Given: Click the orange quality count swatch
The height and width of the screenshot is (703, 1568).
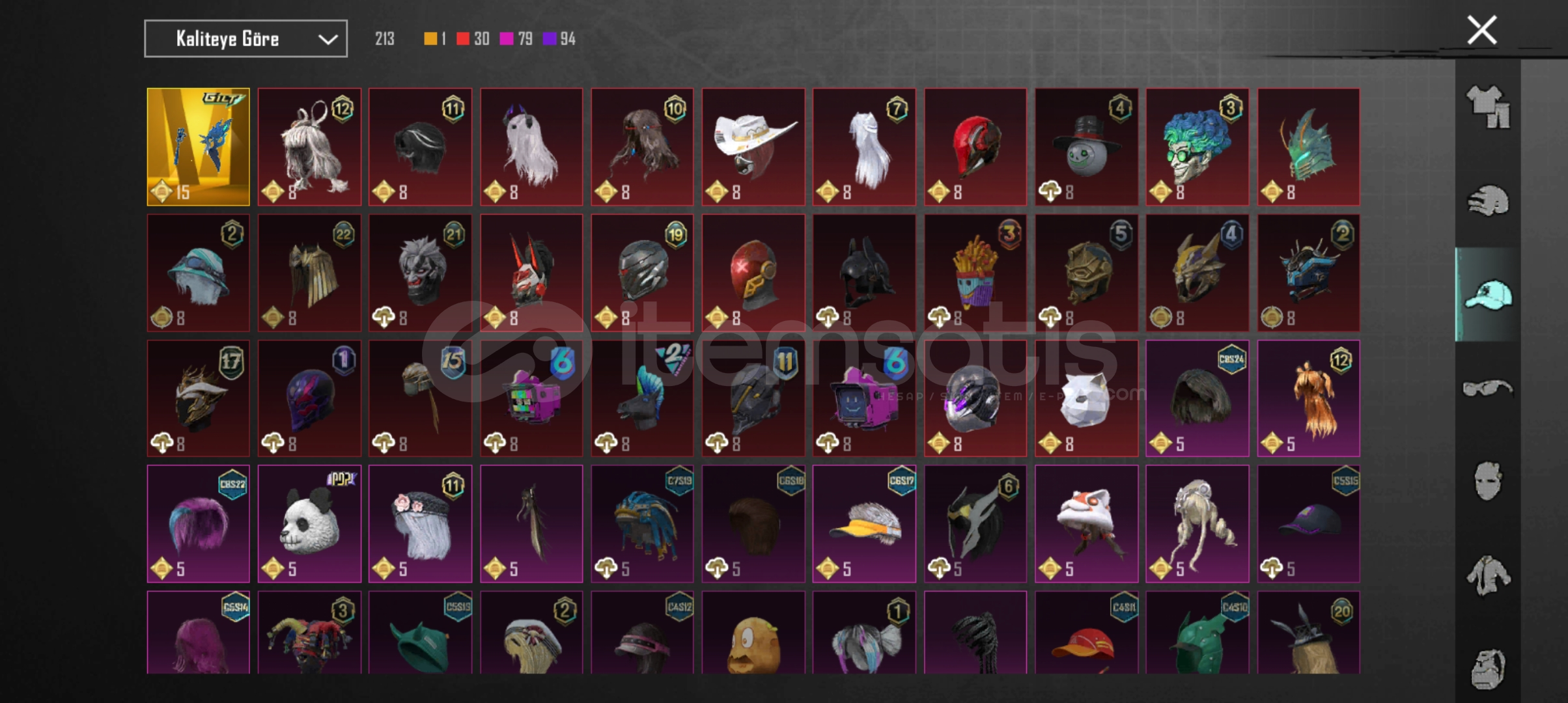Looking at the screenshot, I should (x=434, y=39).
